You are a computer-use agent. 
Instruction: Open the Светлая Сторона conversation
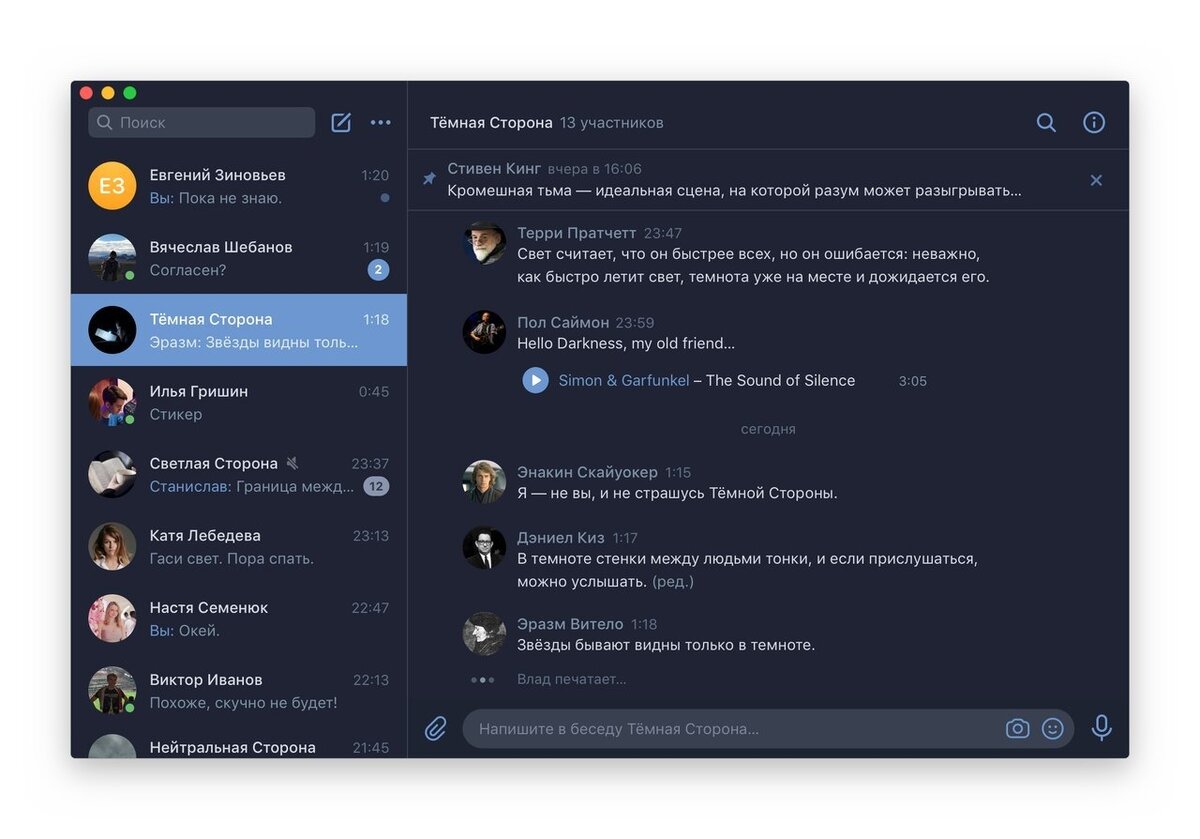239,474
